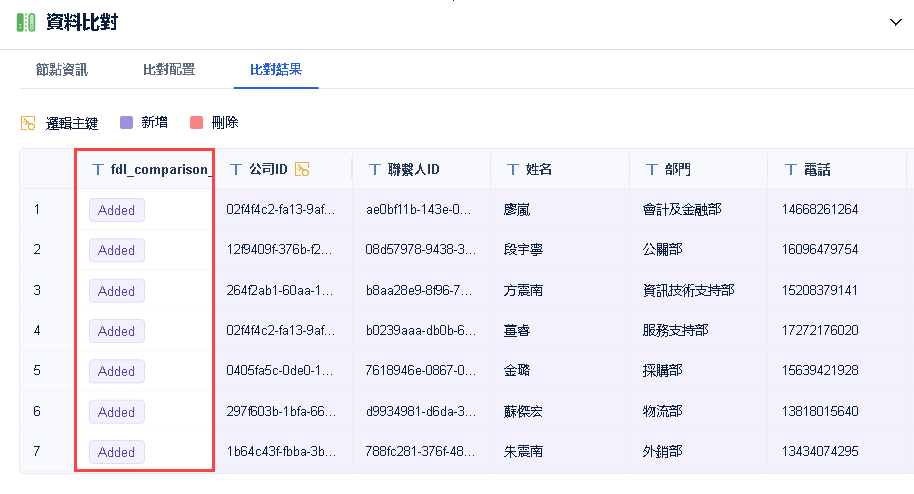The width and height of the screenshot is (914, 494).
Task: Switch to the 節點資訊 tab
Action: coord(62,70)
